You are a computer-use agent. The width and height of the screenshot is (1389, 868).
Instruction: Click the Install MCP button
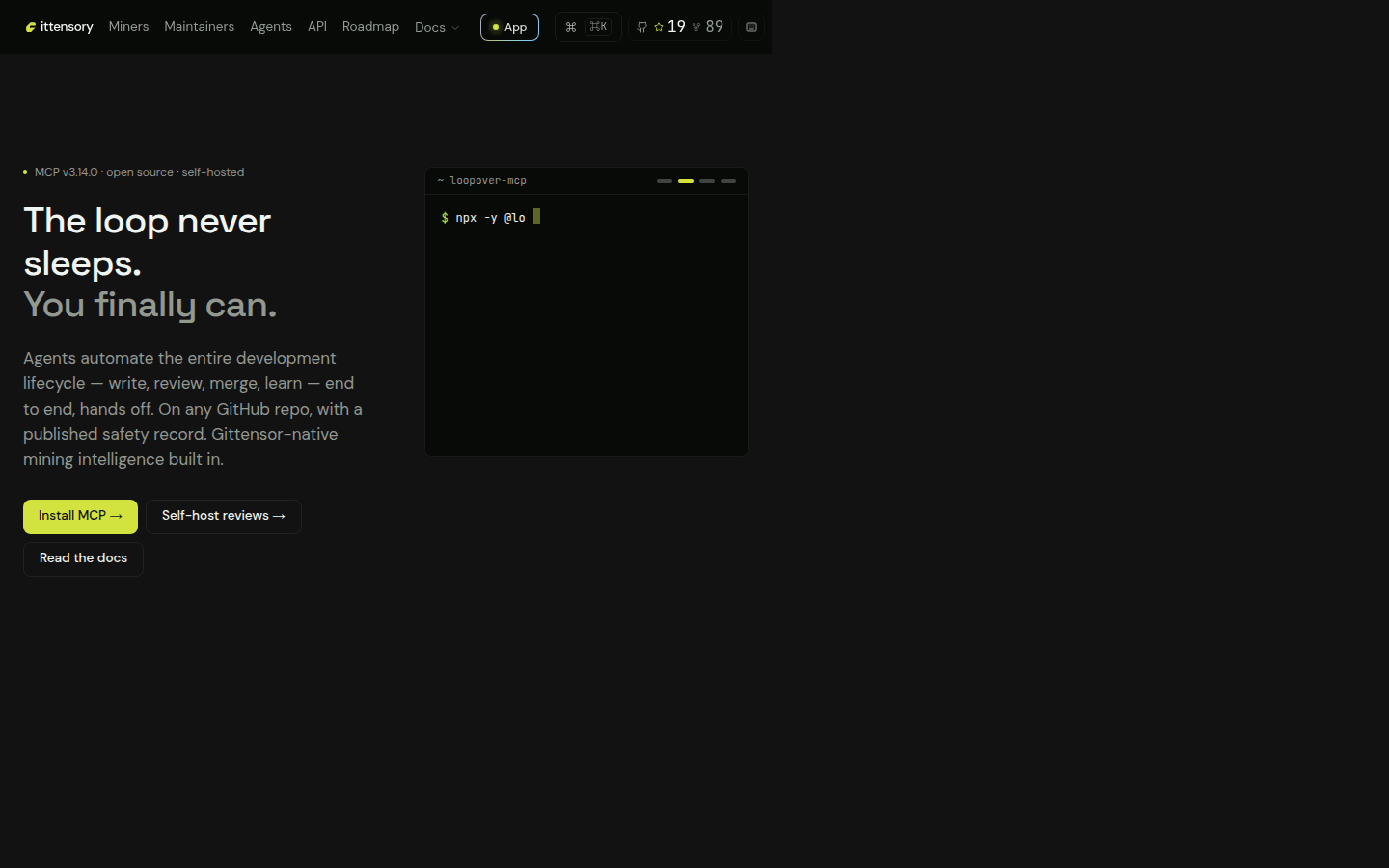[80, 517]
